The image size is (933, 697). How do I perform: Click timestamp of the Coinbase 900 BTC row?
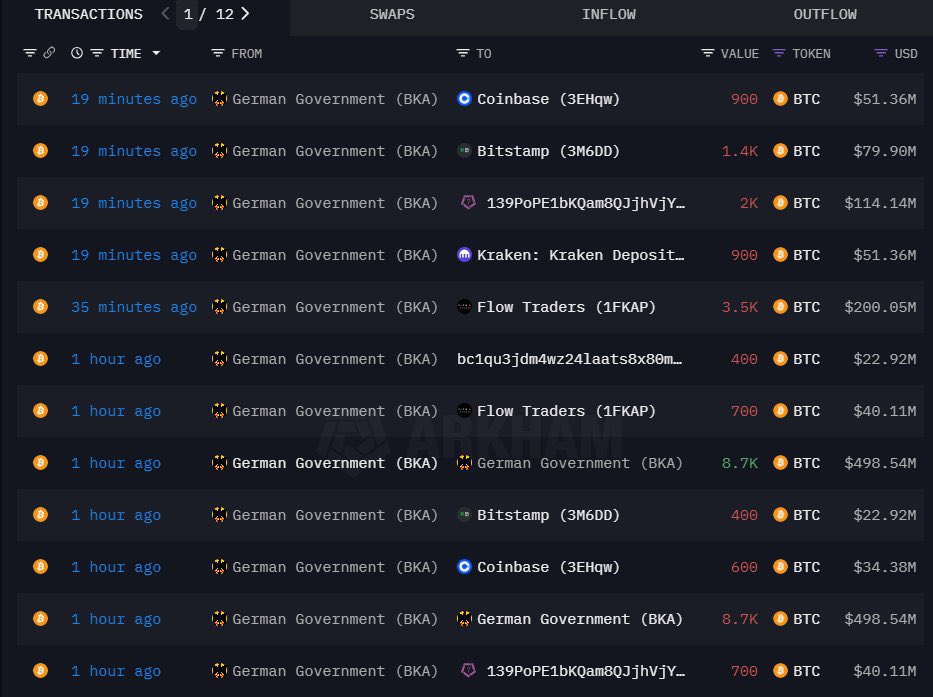134,99
